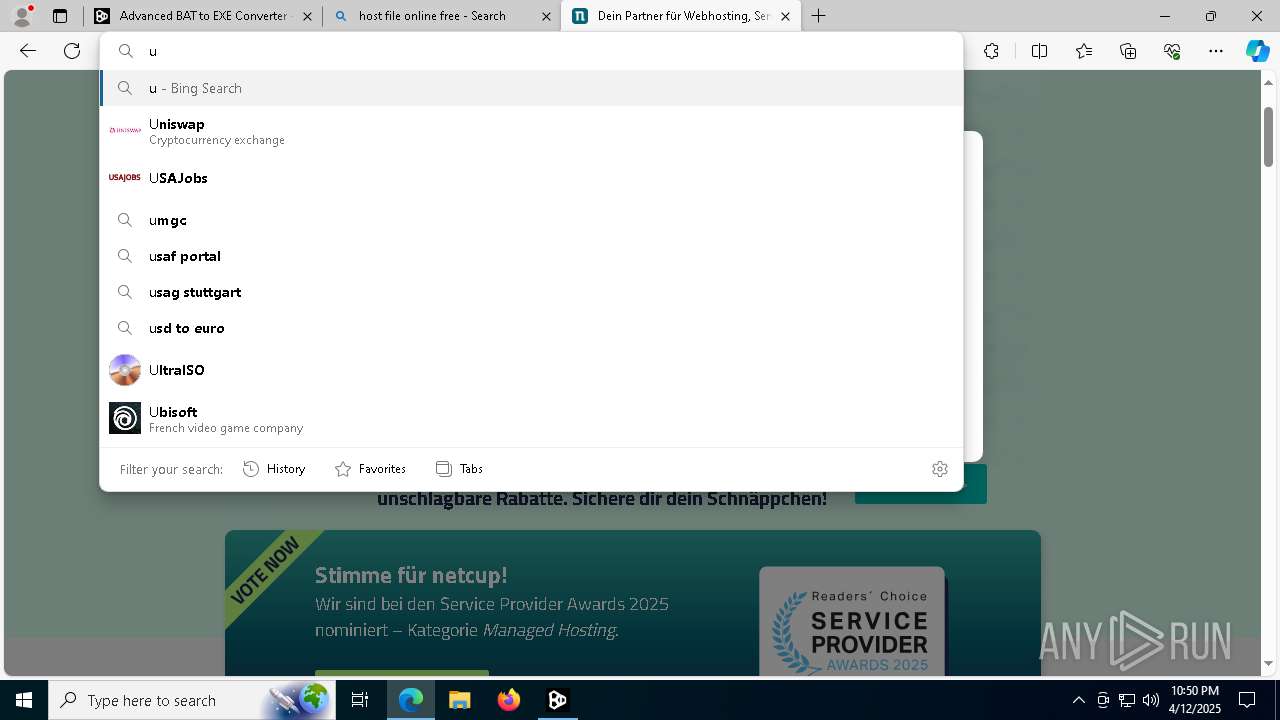Image resolution: width=1280 pixels, height=720 pixels.
Task: Open the Favorites star toolbar icon
Action: pos(1084,51)
